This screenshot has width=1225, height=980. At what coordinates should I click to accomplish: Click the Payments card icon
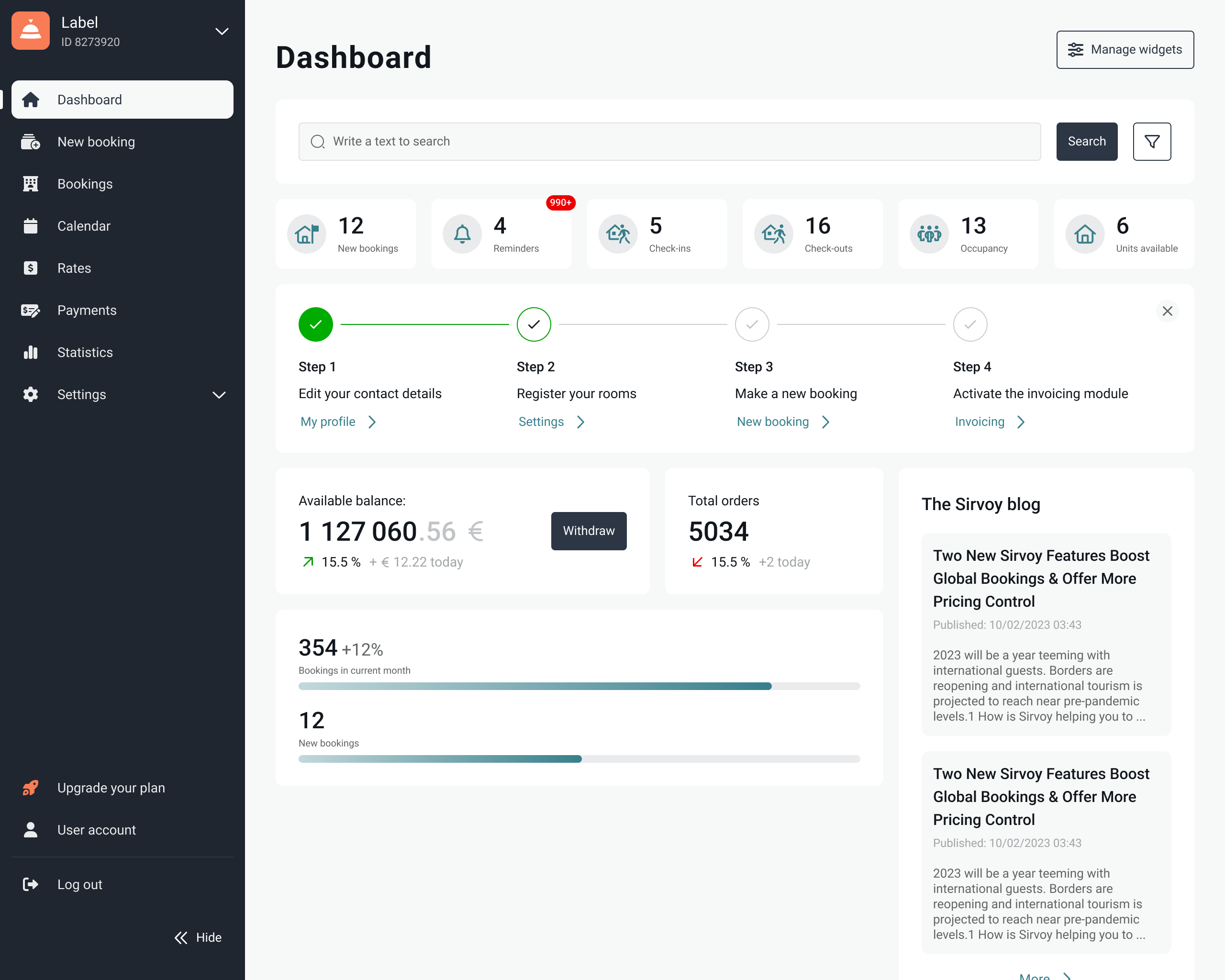31,310
